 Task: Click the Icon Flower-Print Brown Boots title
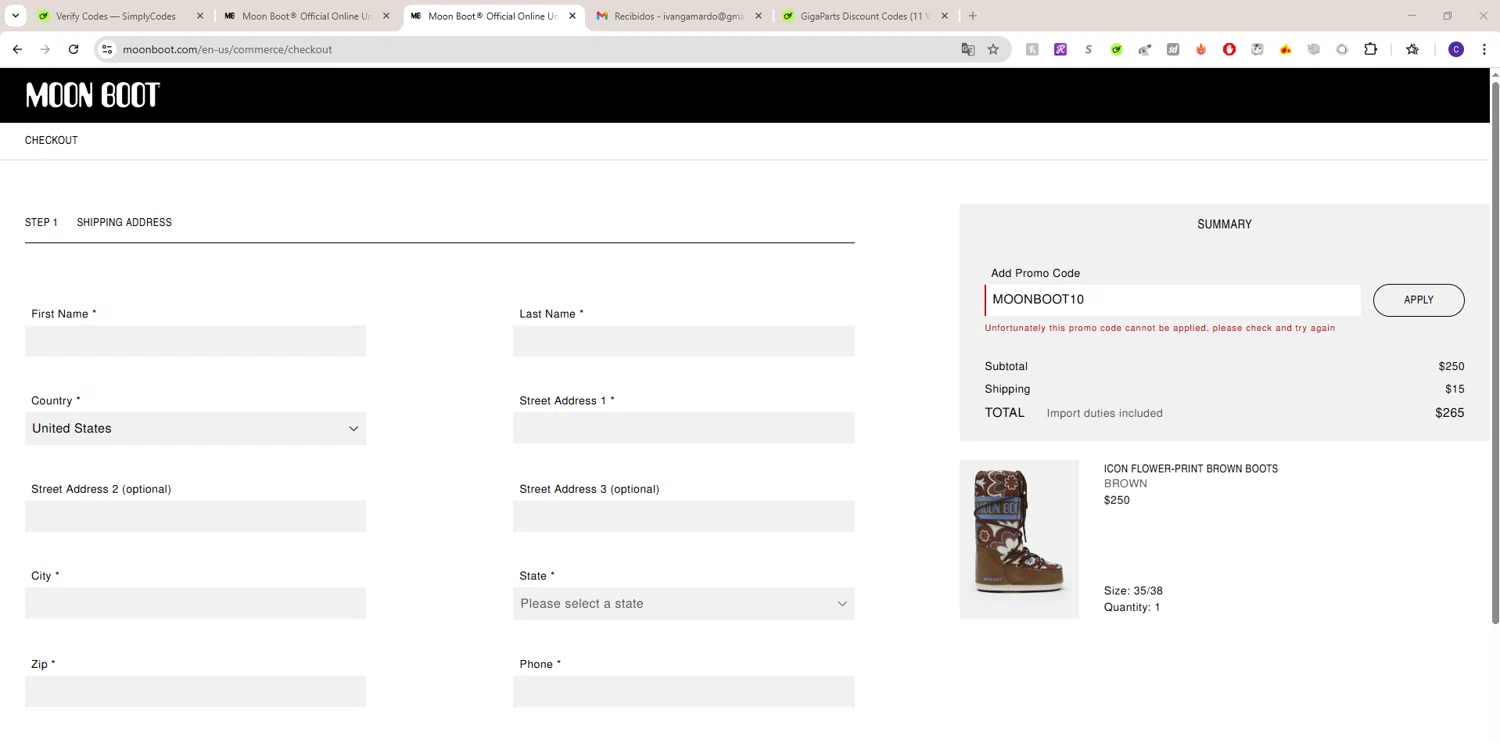click(x=1191, y=468)
